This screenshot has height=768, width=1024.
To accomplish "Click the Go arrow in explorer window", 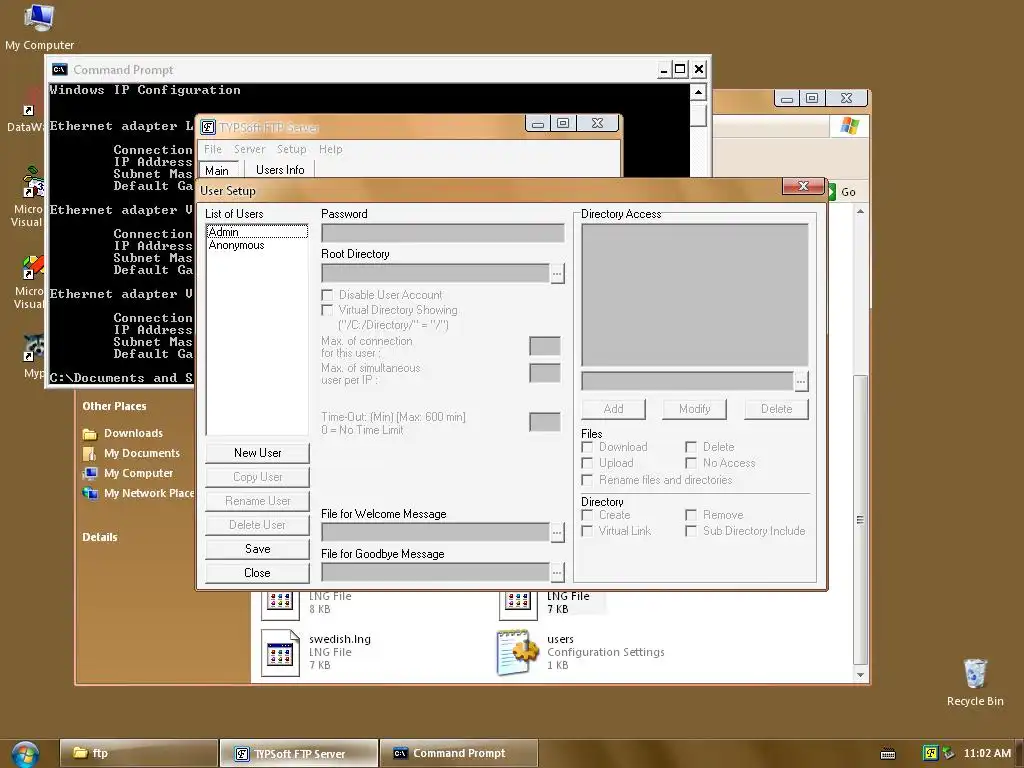I will coord(831,192).
